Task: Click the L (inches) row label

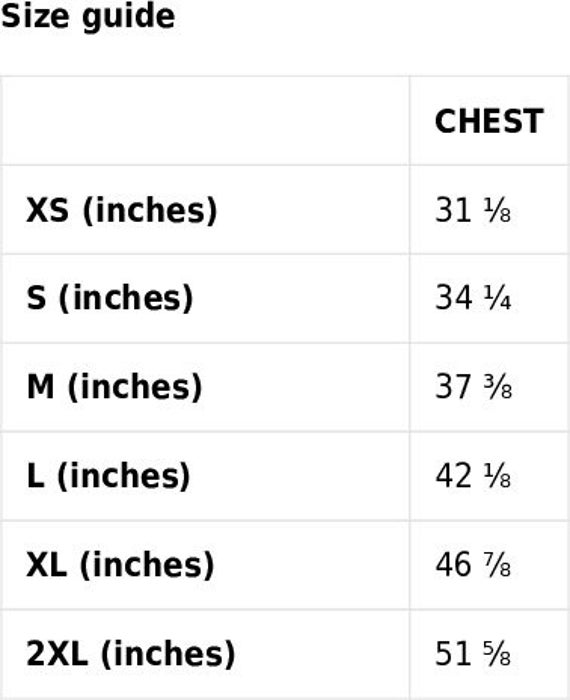Action: point(108,476)
